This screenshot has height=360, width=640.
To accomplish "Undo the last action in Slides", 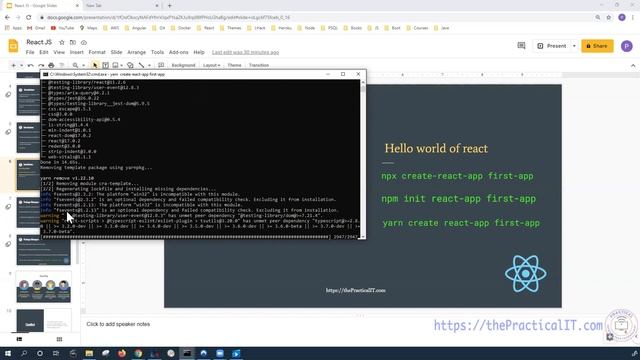I will click(x=31, y=65).
